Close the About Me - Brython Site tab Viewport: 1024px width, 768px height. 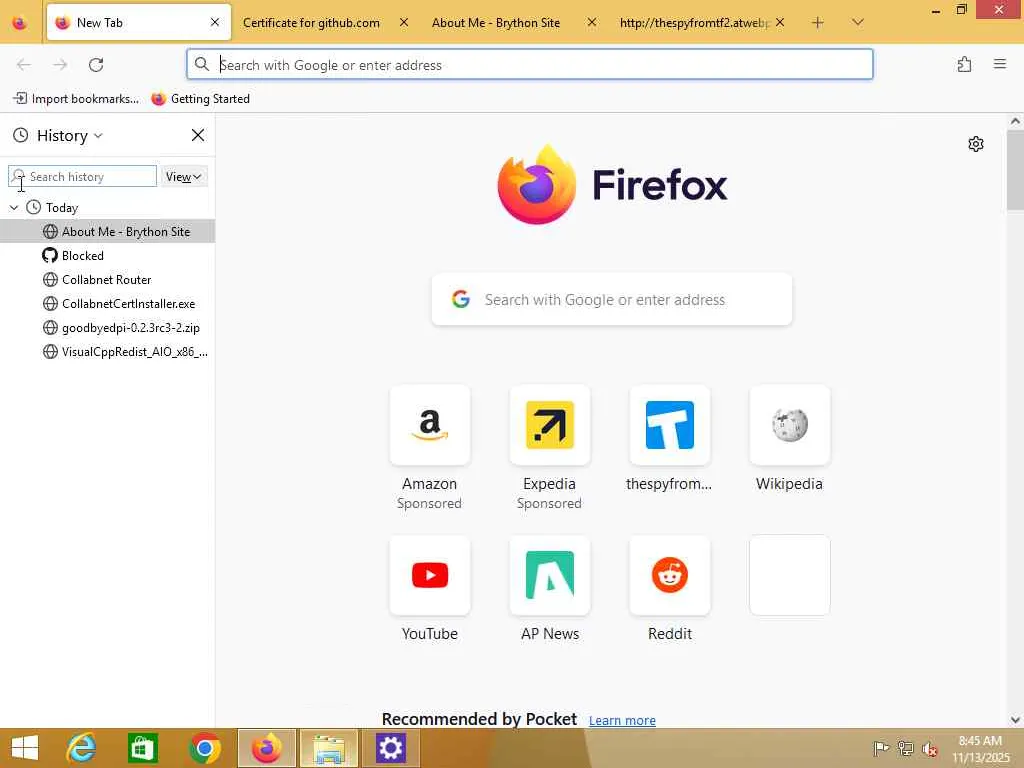[x=592, y=22]
